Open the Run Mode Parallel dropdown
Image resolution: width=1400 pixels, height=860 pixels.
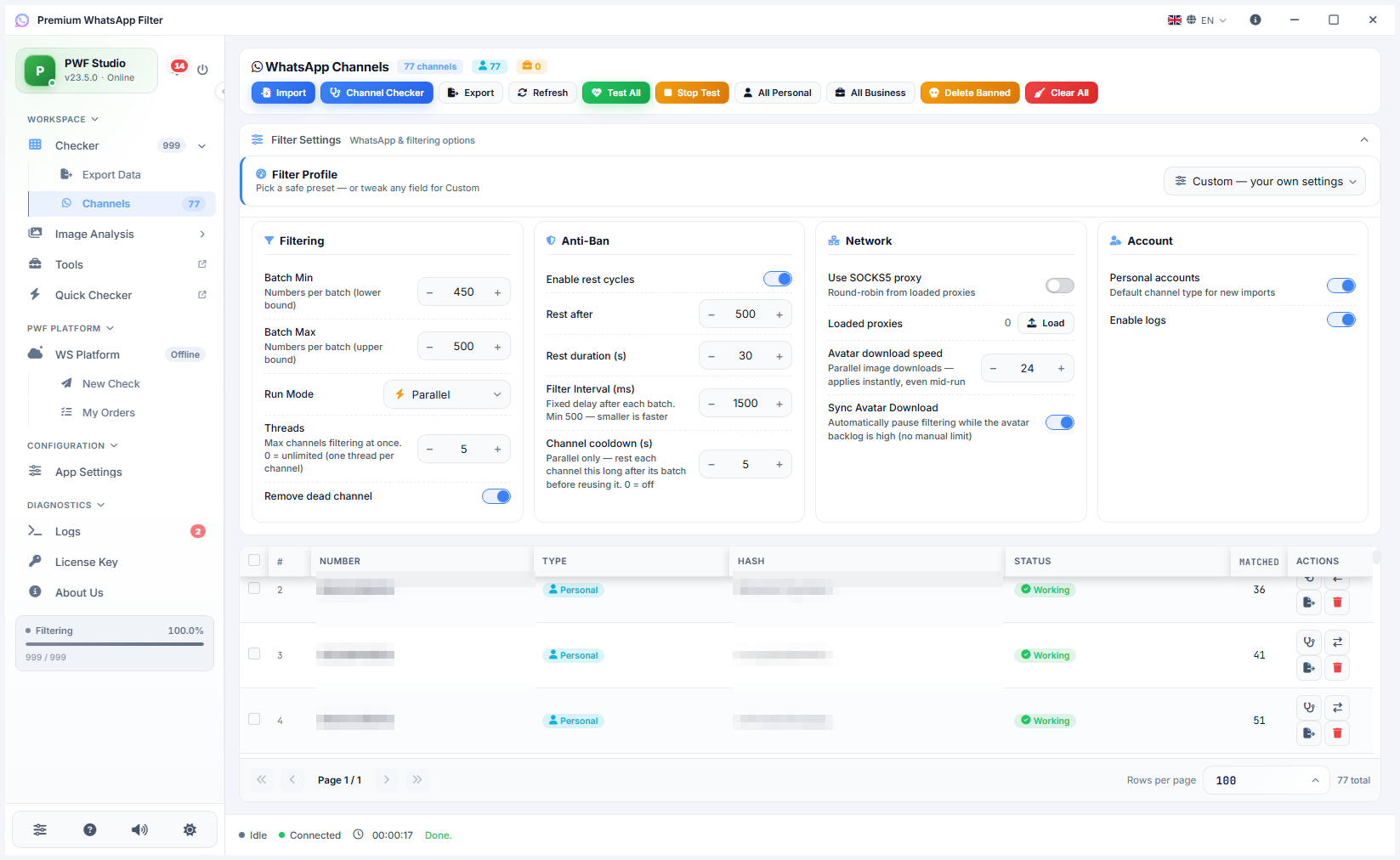(447, 394)
